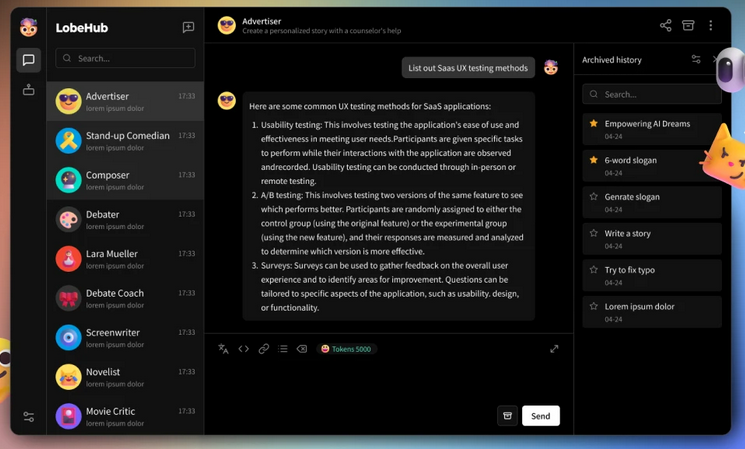745x449 pixels.
Task: Star the Try to fix typo topic
Action: 593,269
